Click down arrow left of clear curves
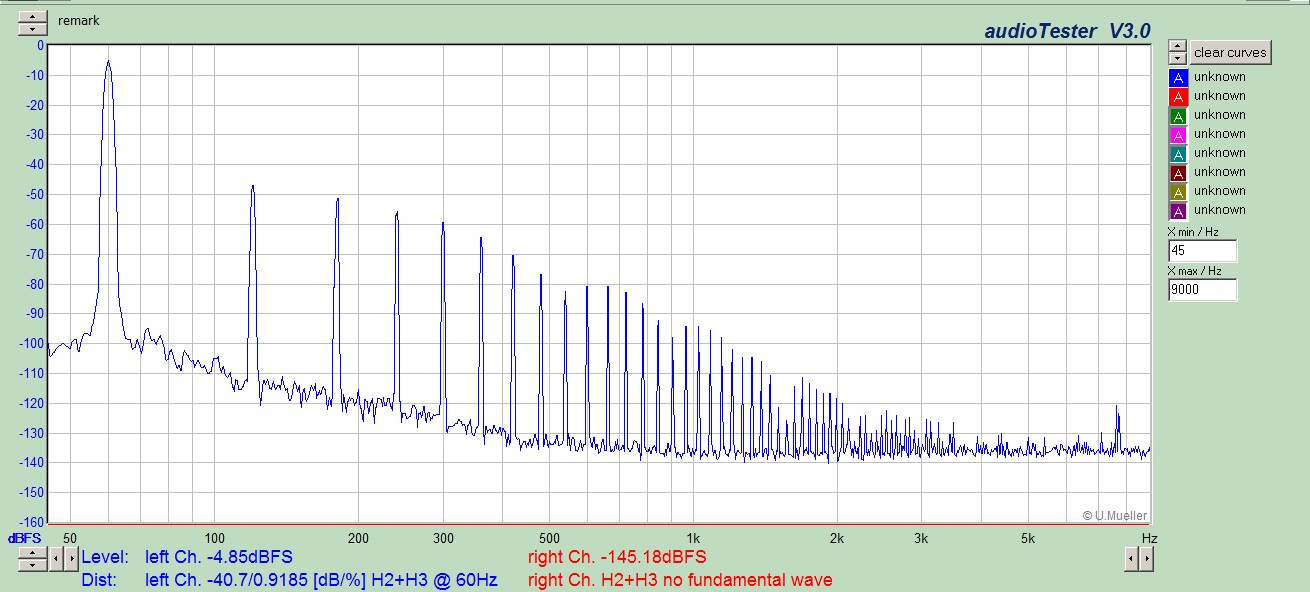Screen dimensions: 1310x592 (x=1177, y=58)
